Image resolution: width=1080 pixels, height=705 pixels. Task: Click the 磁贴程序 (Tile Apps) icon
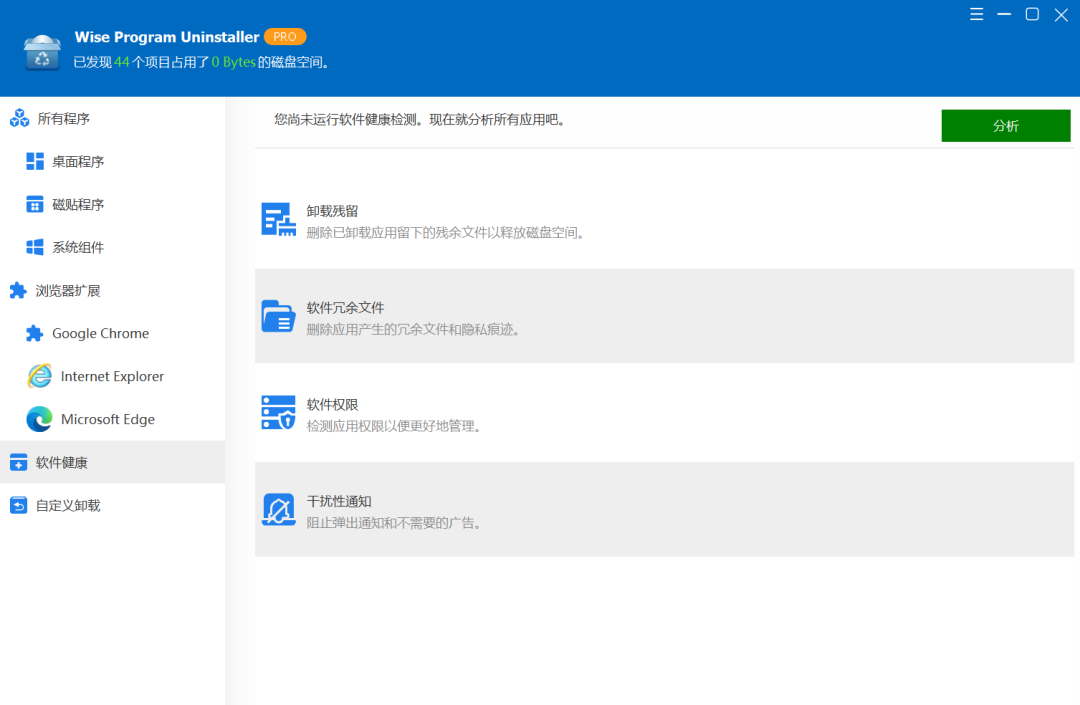coord(35,204)
